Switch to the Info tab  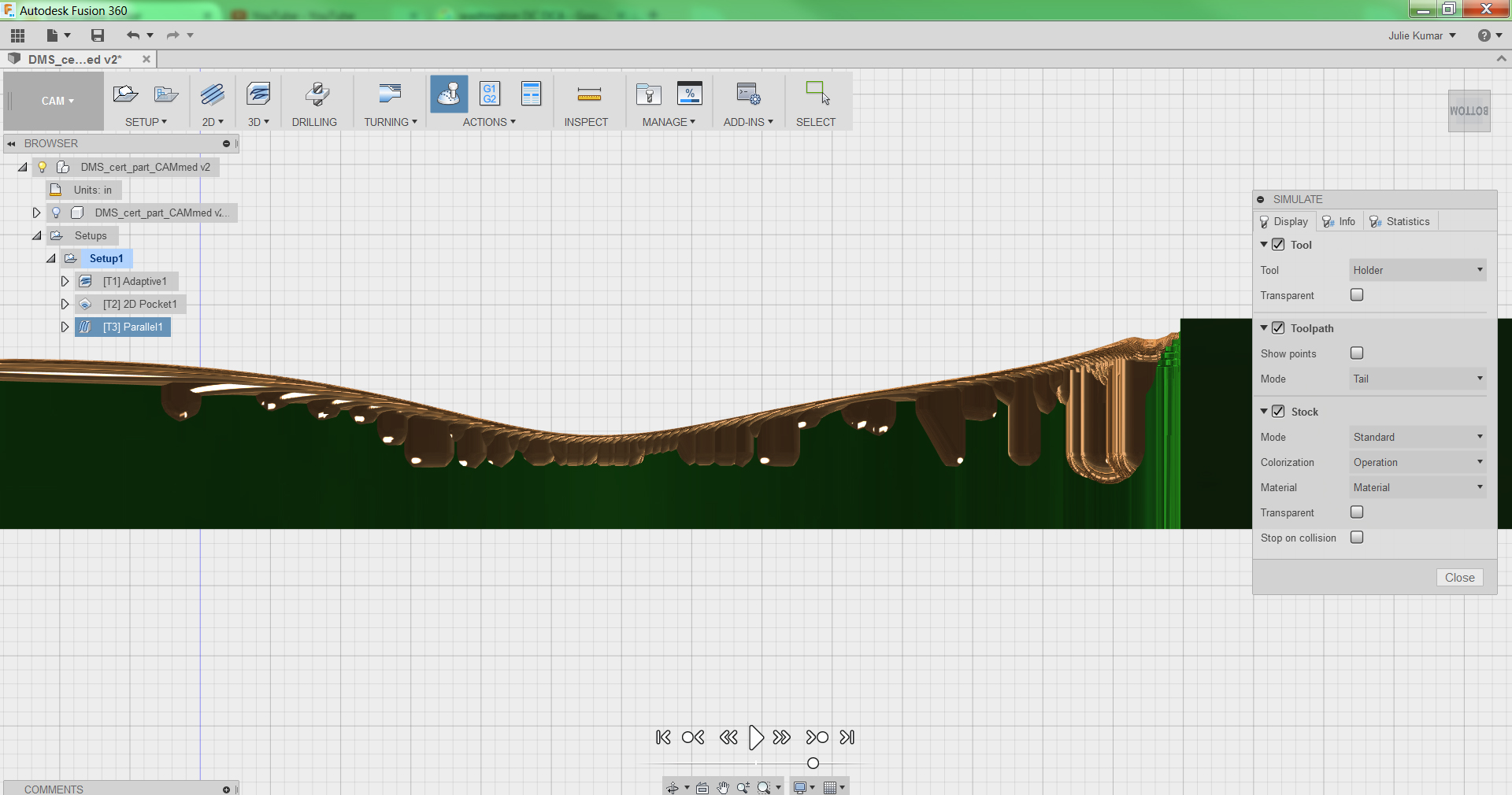[1339, 222]
